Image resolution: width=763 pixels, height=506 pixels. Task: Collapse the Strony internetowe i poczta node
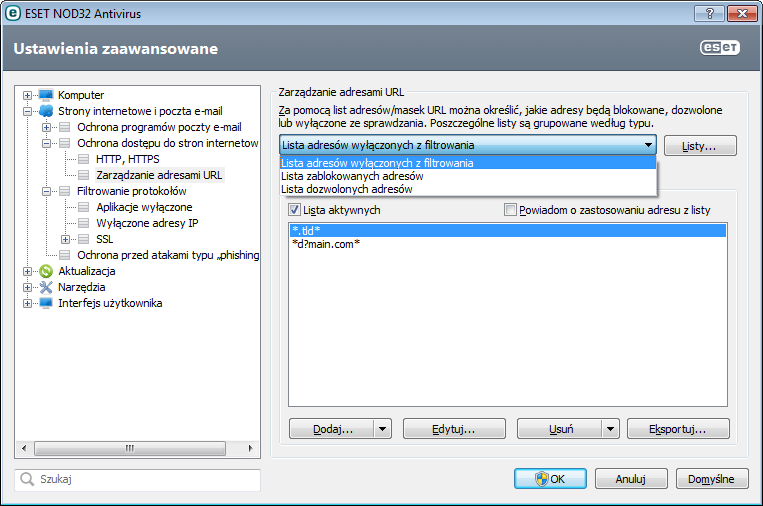pos(27,111)
